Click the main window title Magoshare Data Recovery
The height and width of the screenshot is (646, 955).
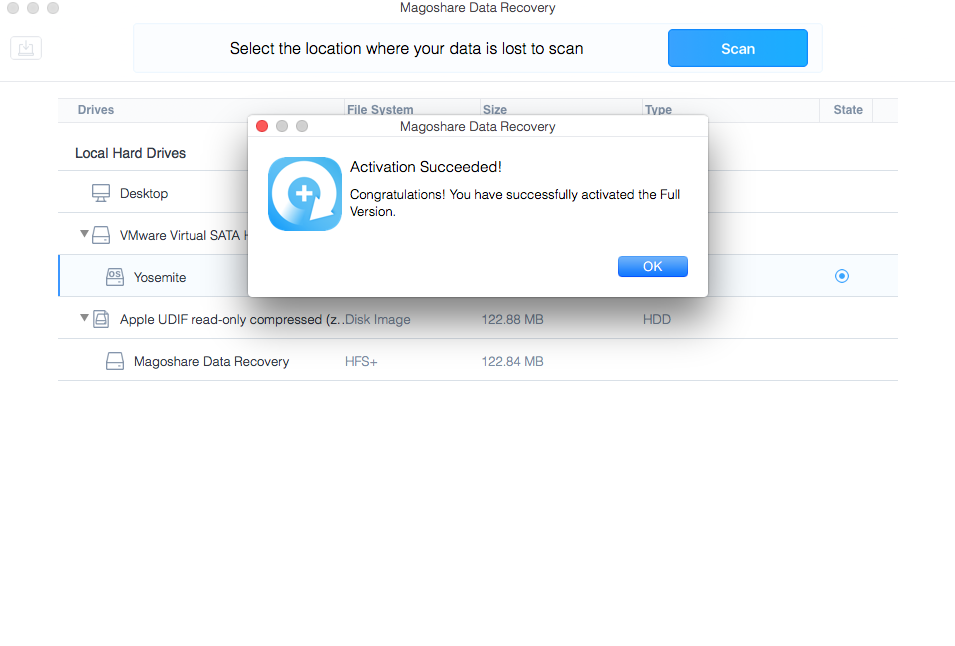point(478,8)
